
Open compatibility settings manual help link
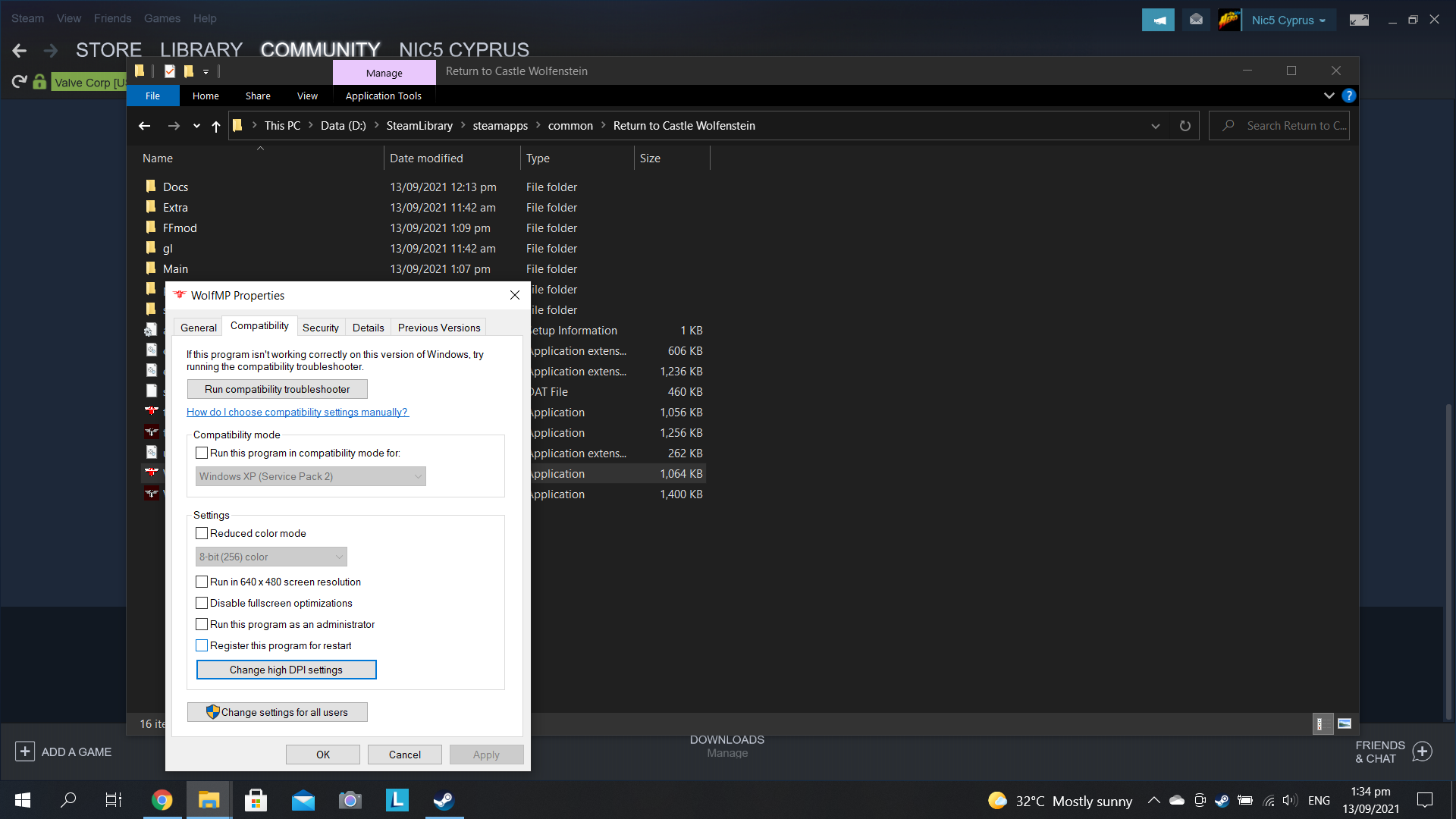click(297, 413)
